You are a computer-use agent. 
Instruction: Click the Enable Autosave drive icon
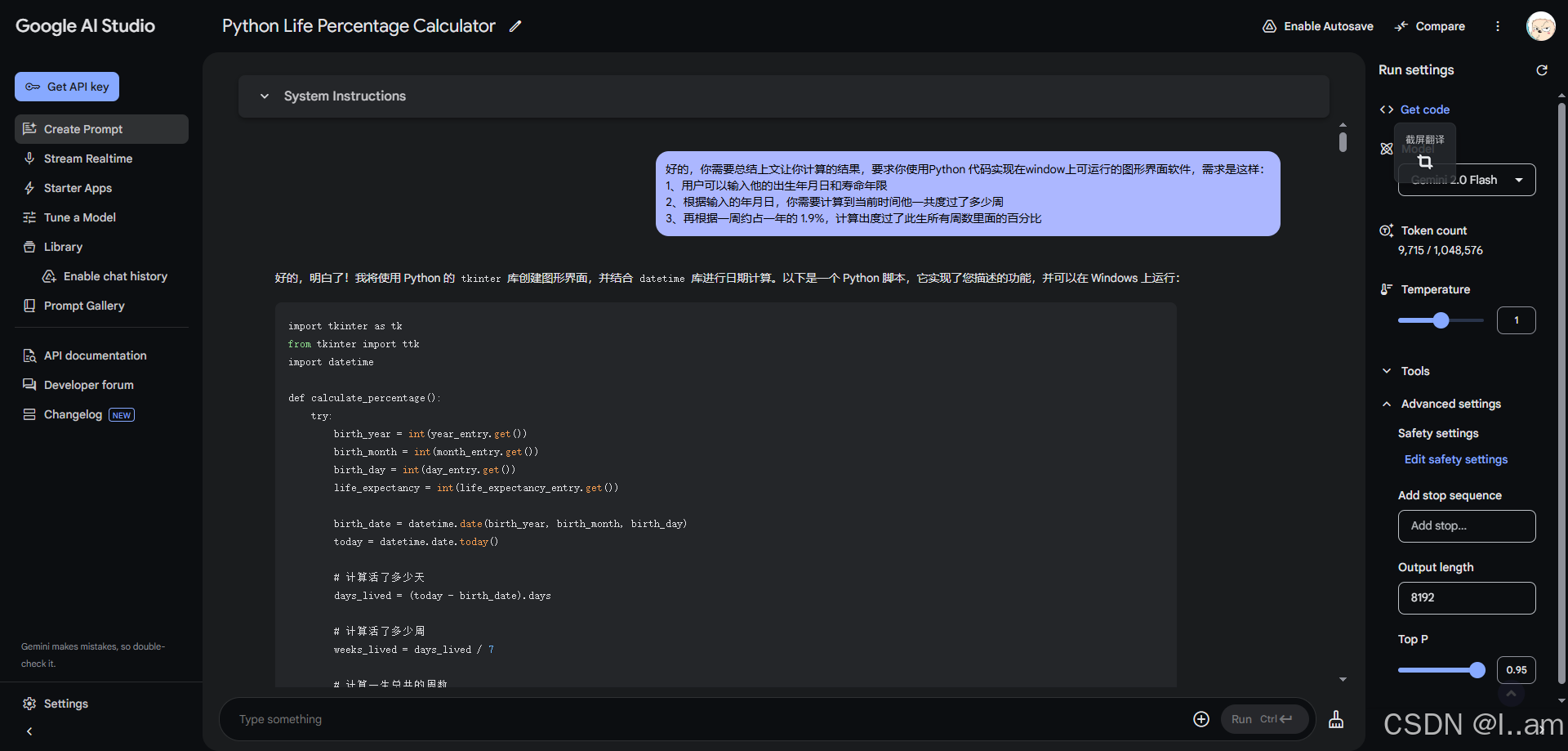click(x=1269, y=26)
